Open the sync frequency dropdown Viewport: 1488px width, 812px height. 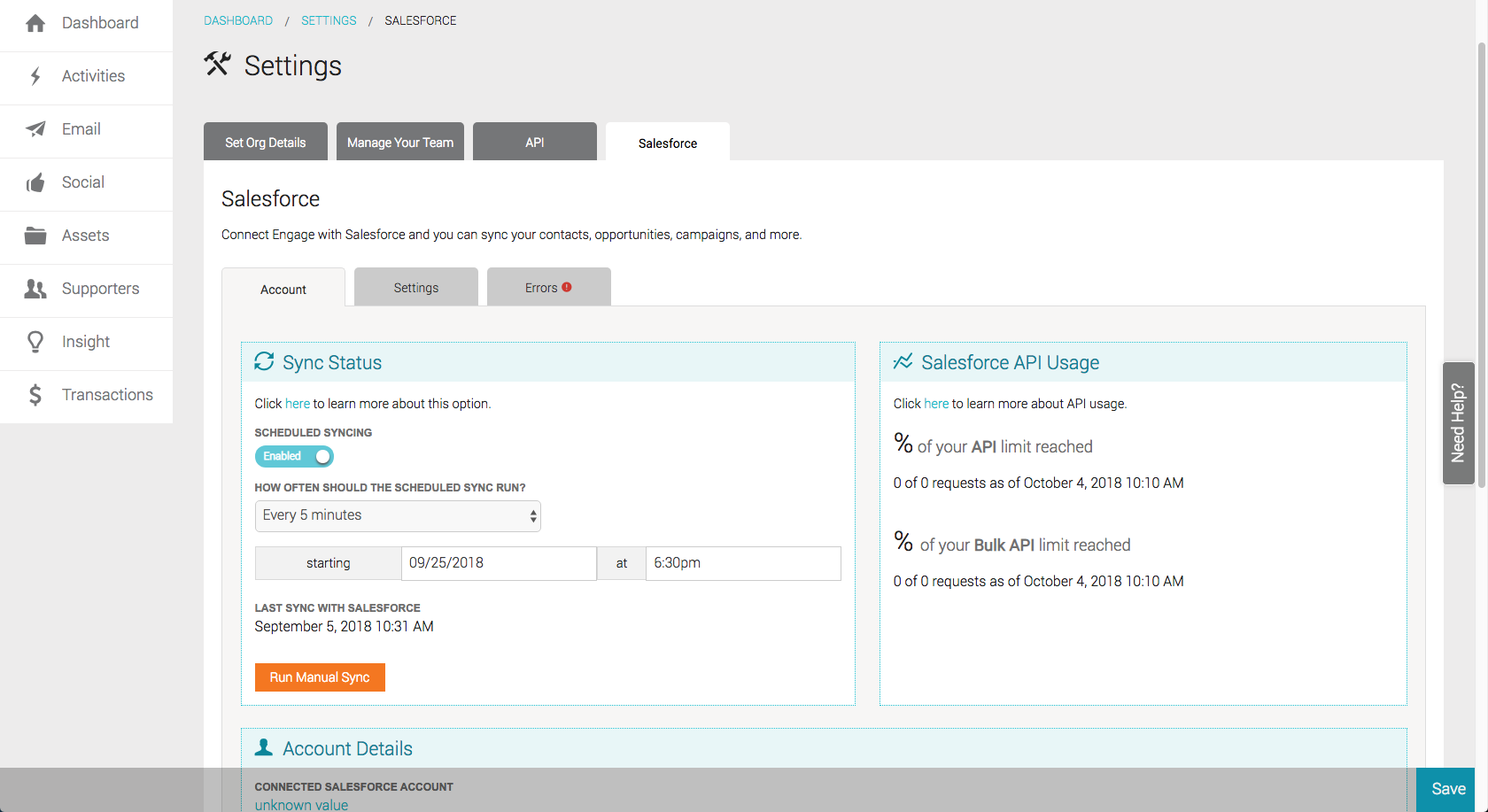click(x=398, y=516)
